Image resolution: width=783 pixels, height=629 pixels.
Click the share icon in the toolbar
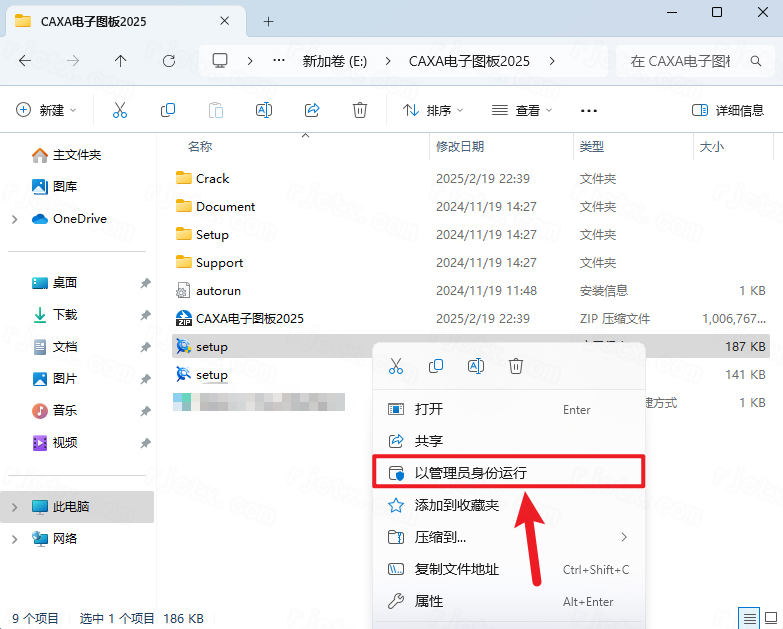pos(312,110)
